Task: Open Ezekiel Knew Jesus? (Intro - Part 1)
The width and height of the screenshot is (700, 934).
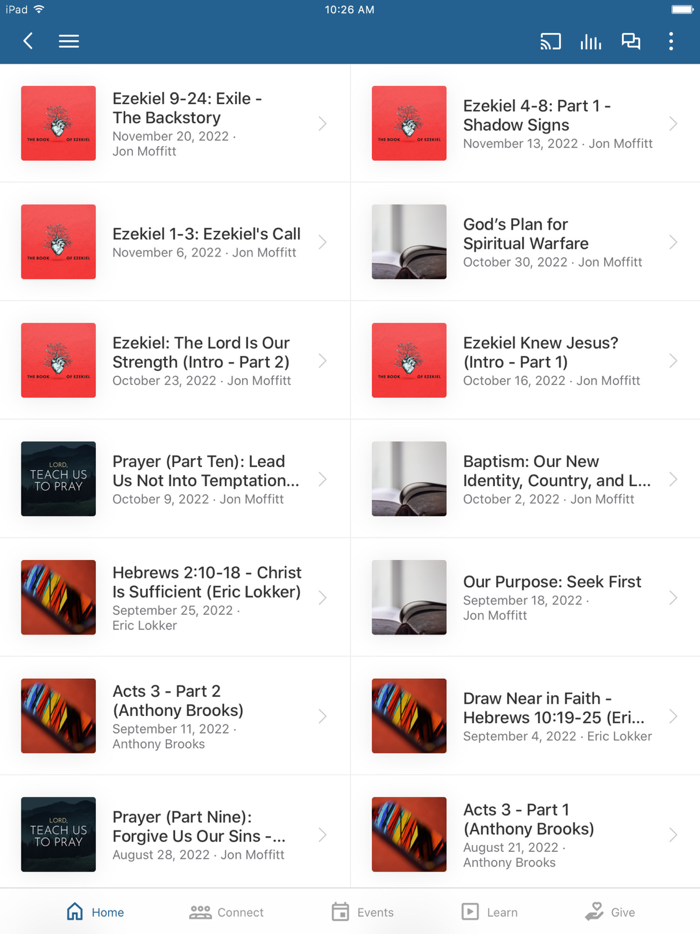Action: (x=525, y=360)
